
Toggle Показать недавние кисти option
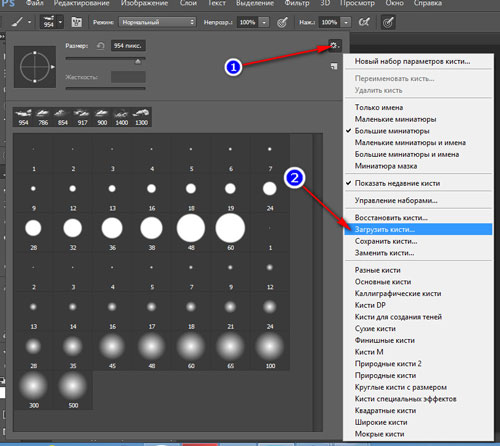[x=418, y=183]
